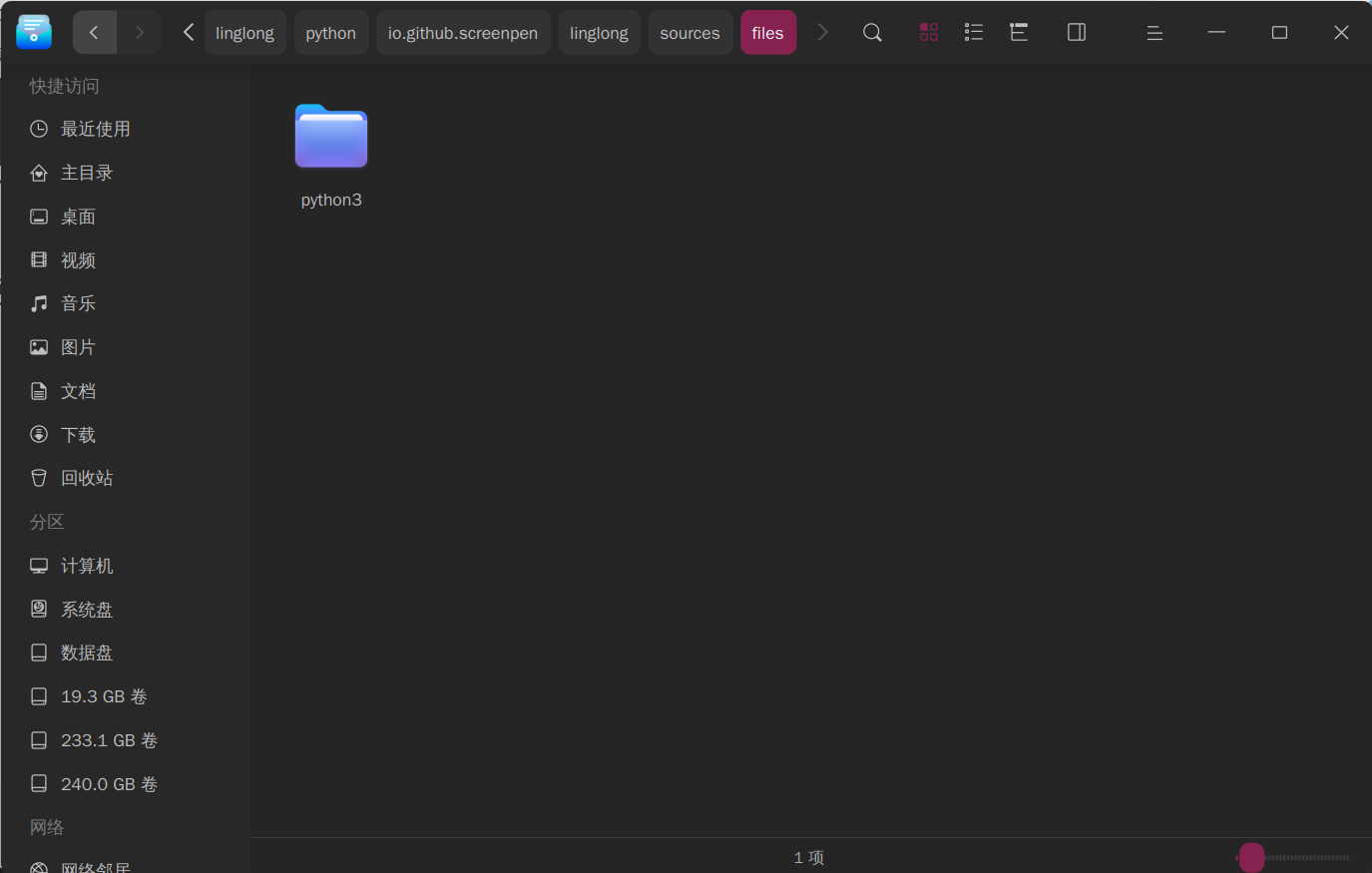Switch to list view

pos(974,32)
